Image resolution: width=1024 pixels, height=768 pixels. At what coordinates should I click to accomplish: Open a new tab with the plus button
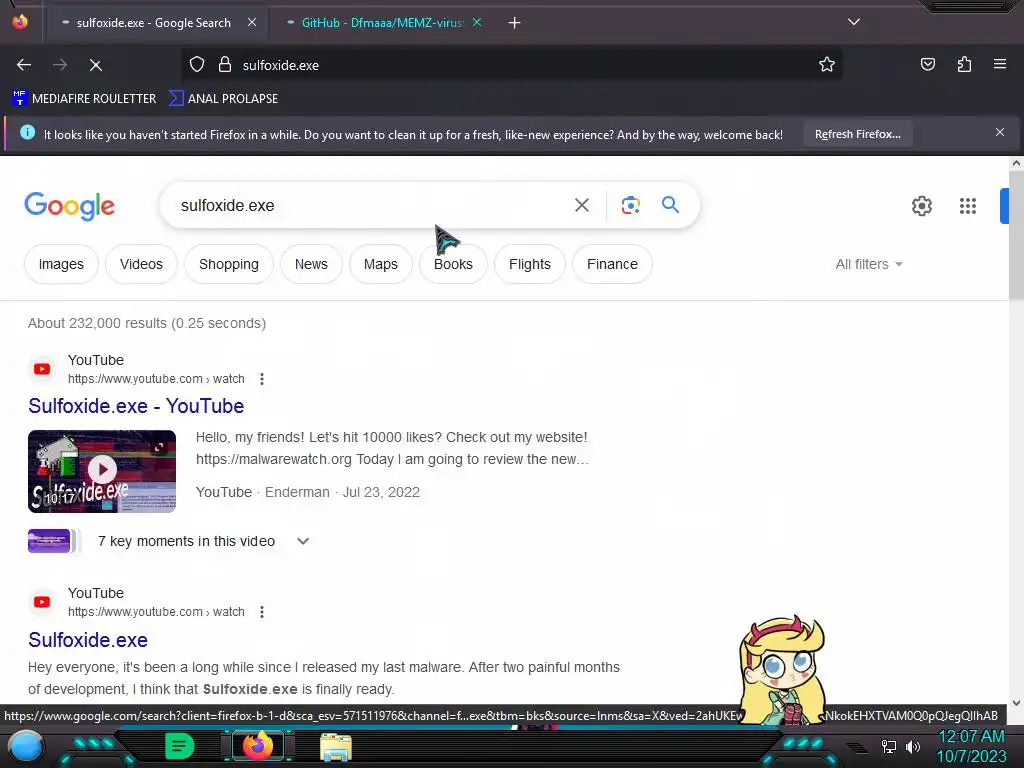click(515, 23)
